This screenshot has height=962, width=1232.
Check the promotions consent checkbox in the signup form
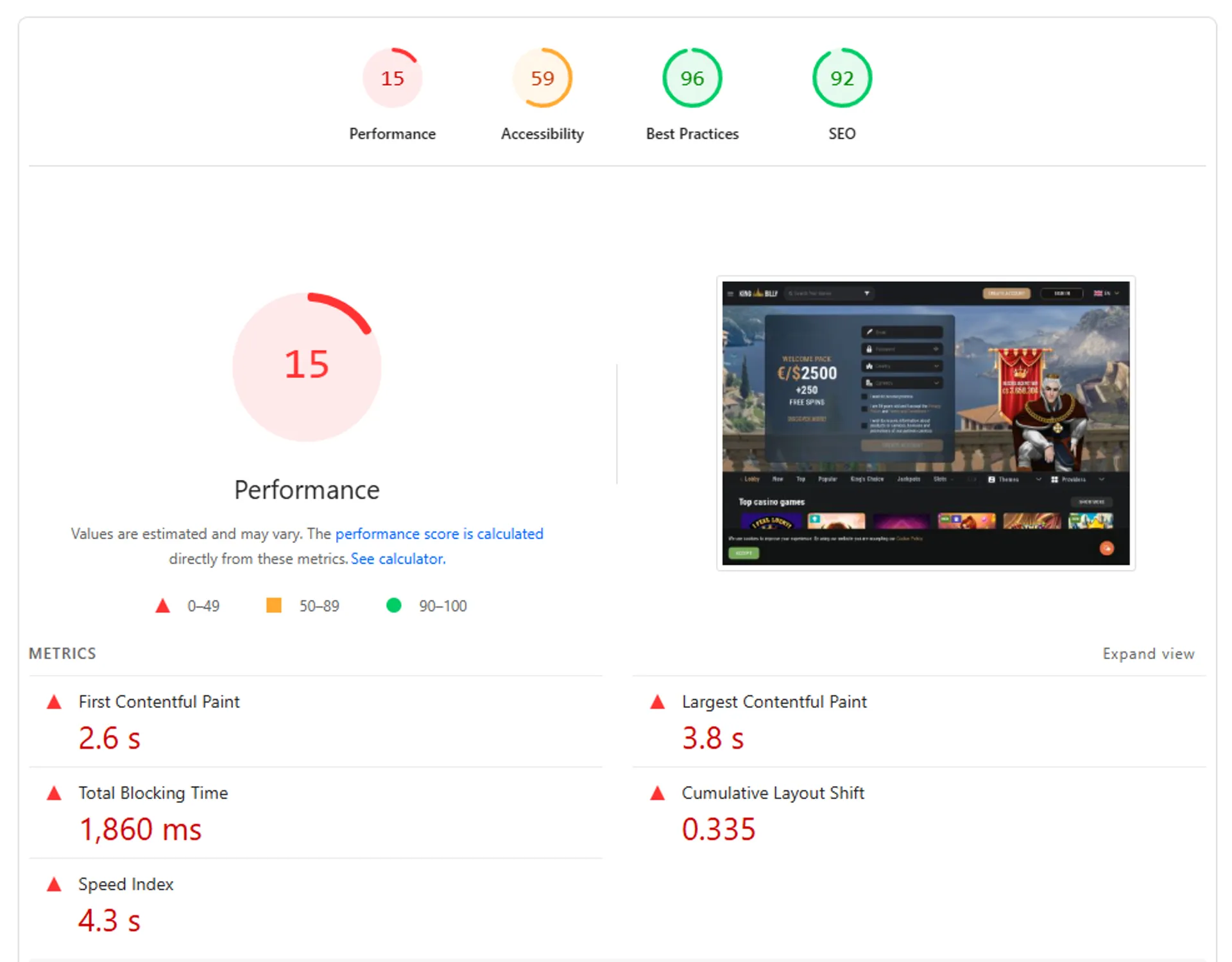coord(864,425)
